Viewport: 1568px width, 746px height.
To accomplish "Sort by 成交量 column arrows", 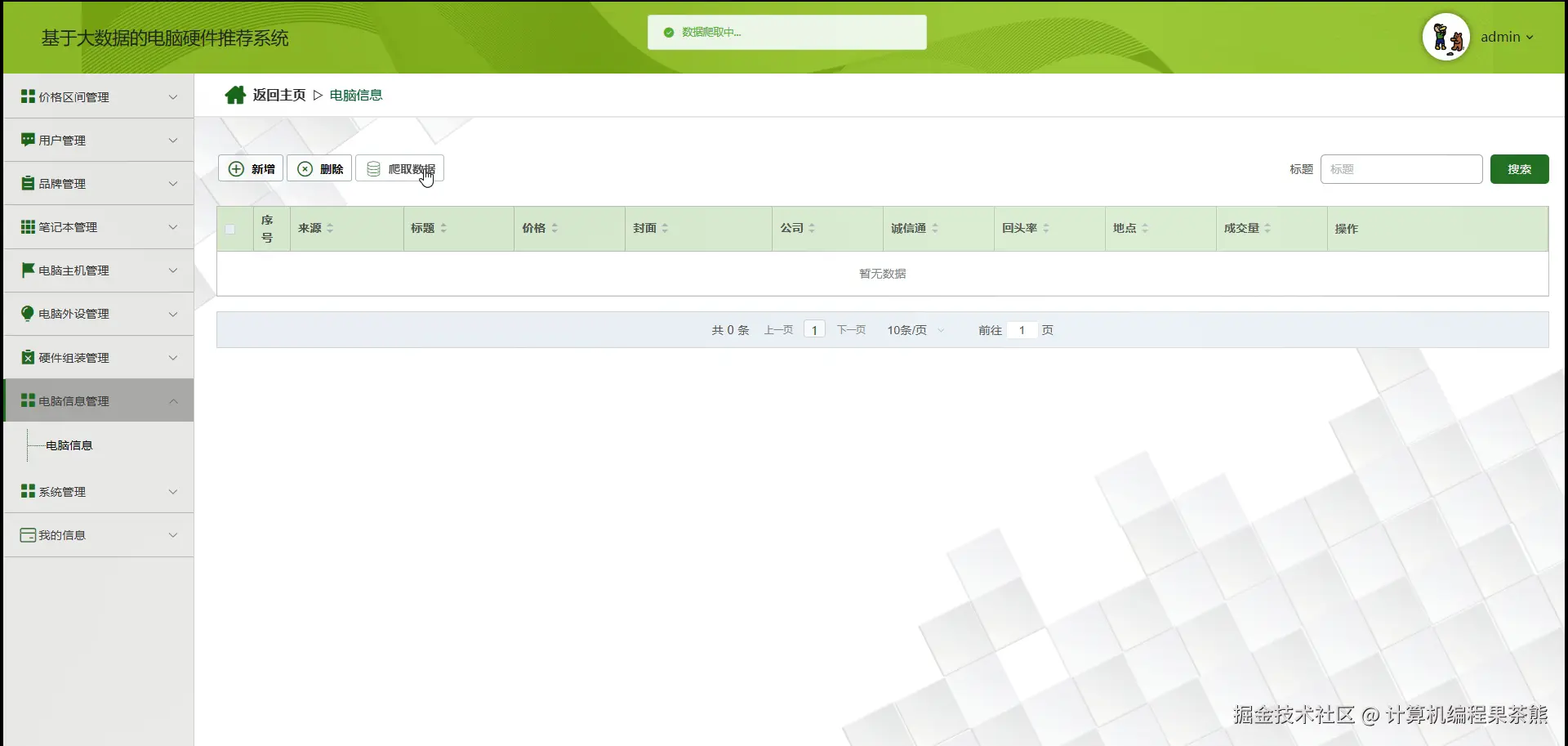I will point(1267,229).
